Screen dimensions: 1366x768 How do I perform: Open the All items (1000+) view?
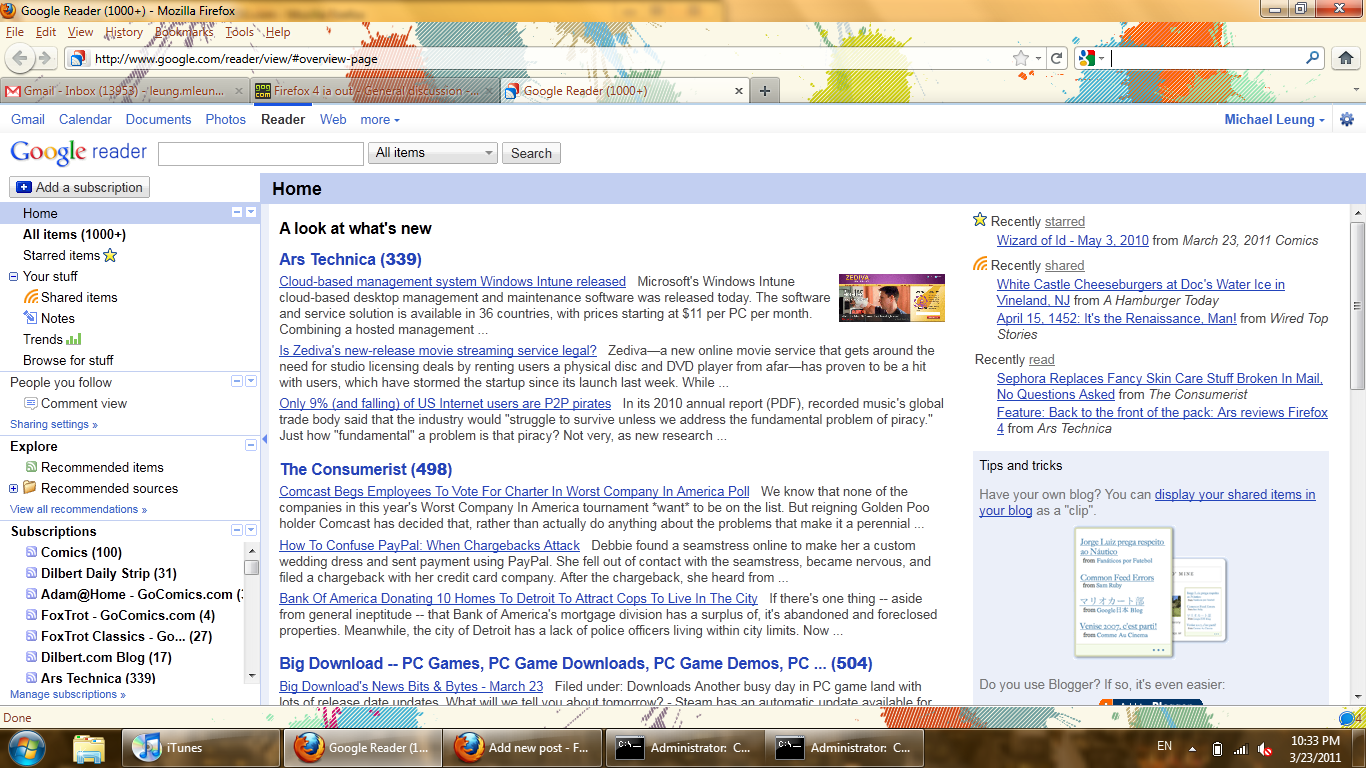pyautogui.click(x=74, y=234)
